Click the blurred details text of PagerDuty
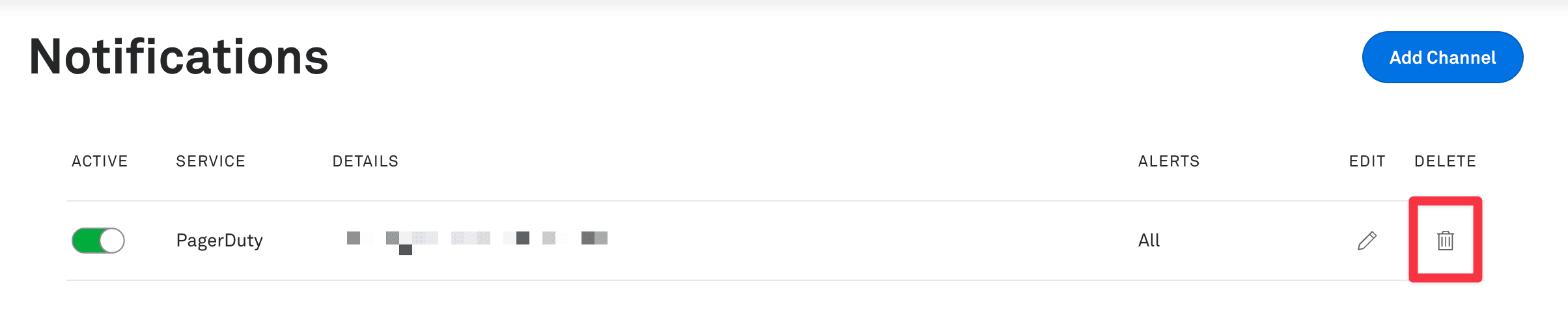Image resolution: width=1568 pixels, height=316 pixels. click(x=477, y=239)
